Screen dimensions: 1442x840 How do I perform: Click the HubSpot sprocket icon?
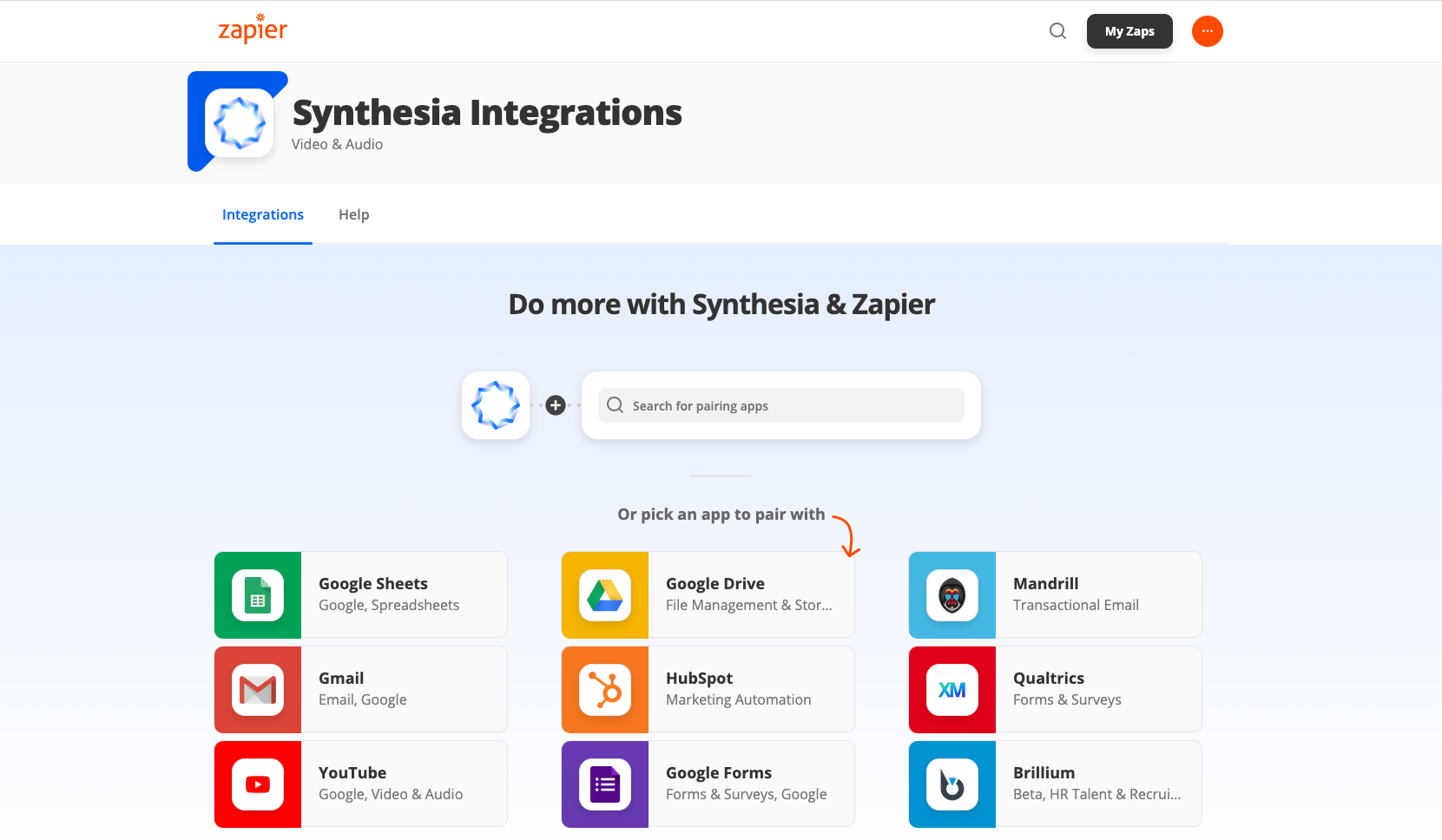(x=605, y=690)
